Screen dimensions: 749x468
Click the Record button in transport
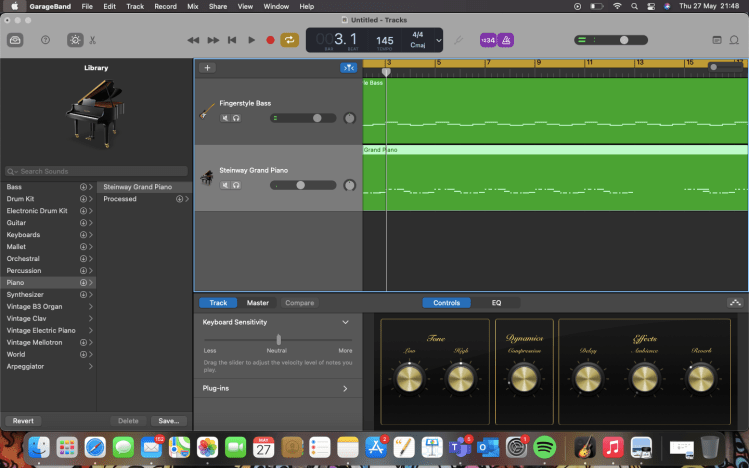tap(270, 40)
